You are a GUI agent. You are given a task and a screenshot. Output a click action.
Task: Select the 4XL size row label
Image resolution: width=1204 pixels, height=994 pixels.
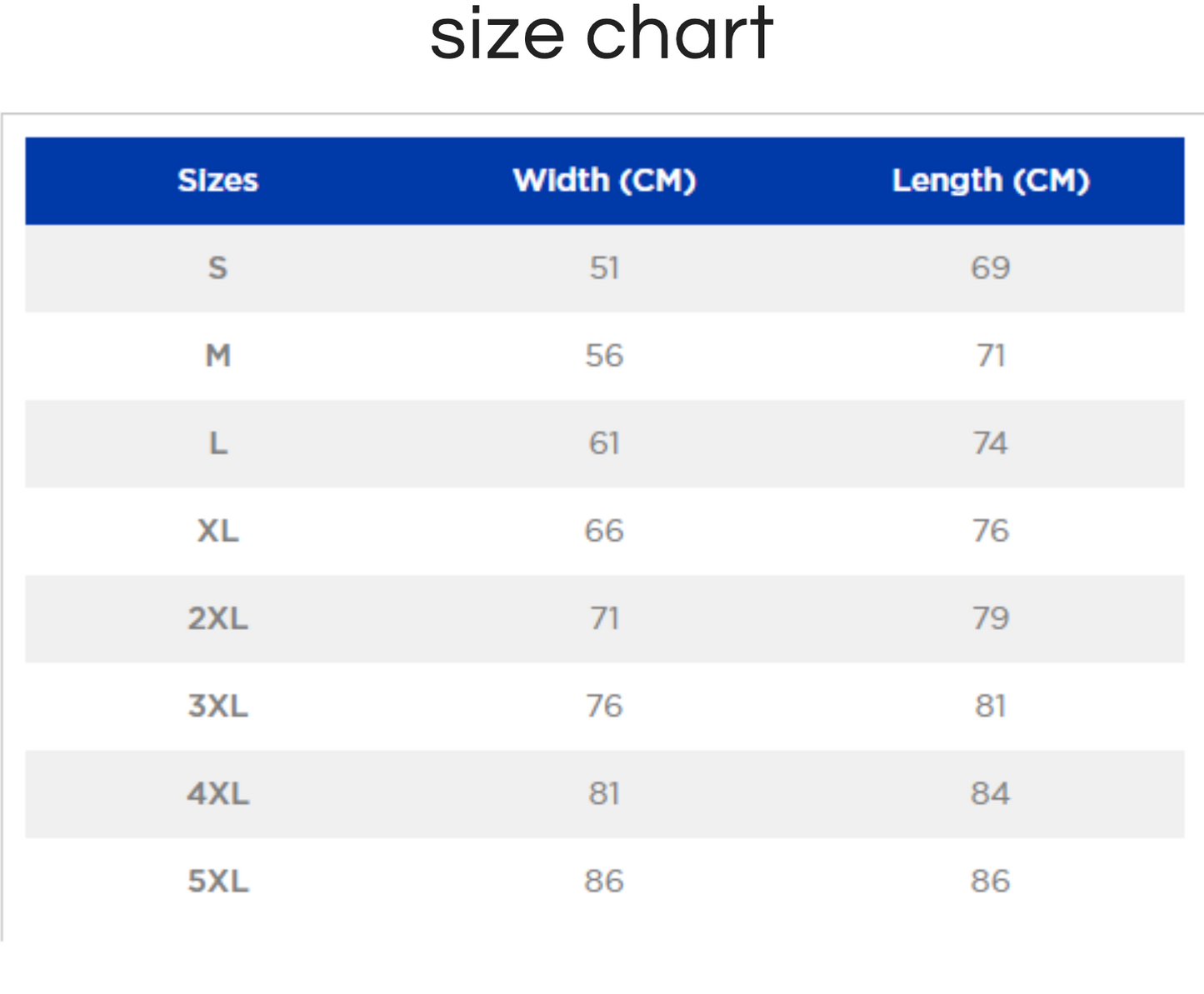click(x=217, y=794)
